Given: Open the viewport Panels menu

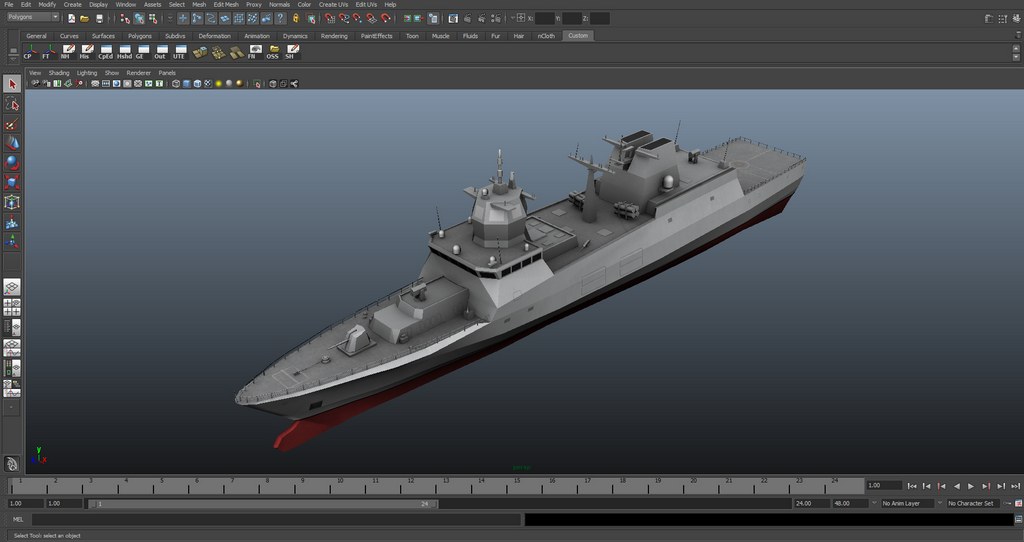Looking at the screenshot, I should click(167, 73).
